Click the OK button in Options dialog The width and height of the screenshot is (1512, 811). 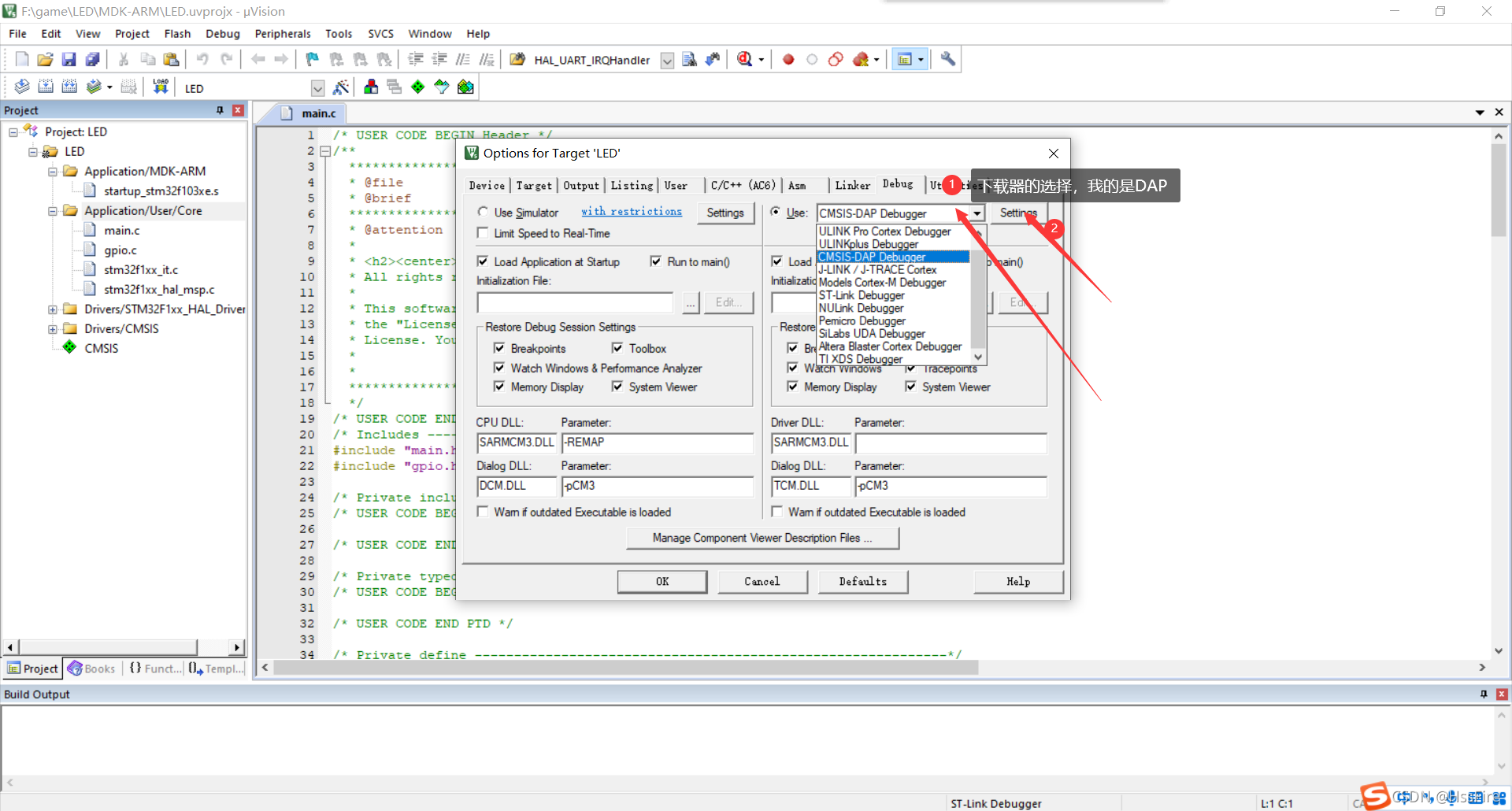point(662,582)
